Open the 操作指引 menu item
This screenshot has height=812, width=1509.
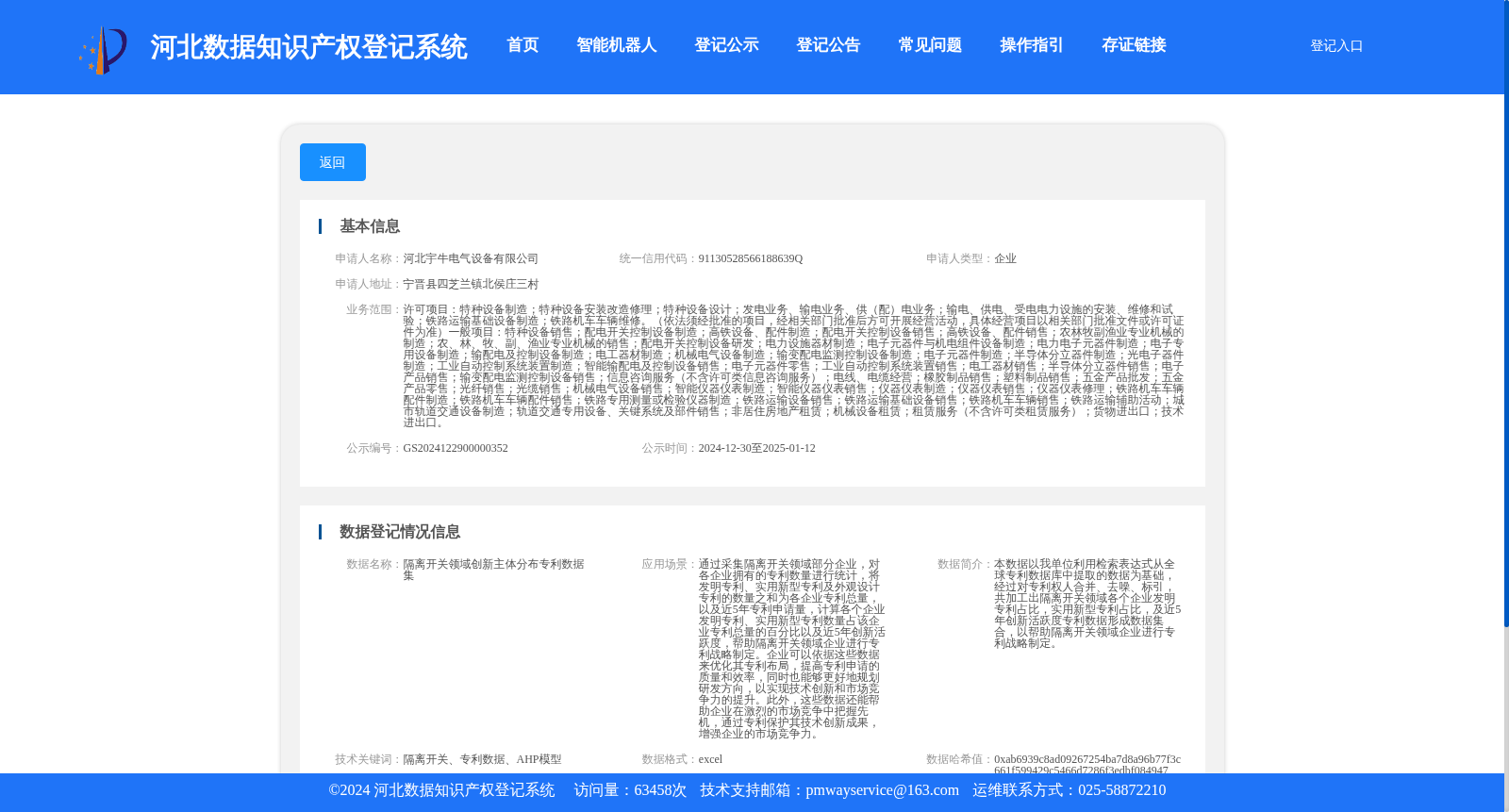pos(1032,45)
